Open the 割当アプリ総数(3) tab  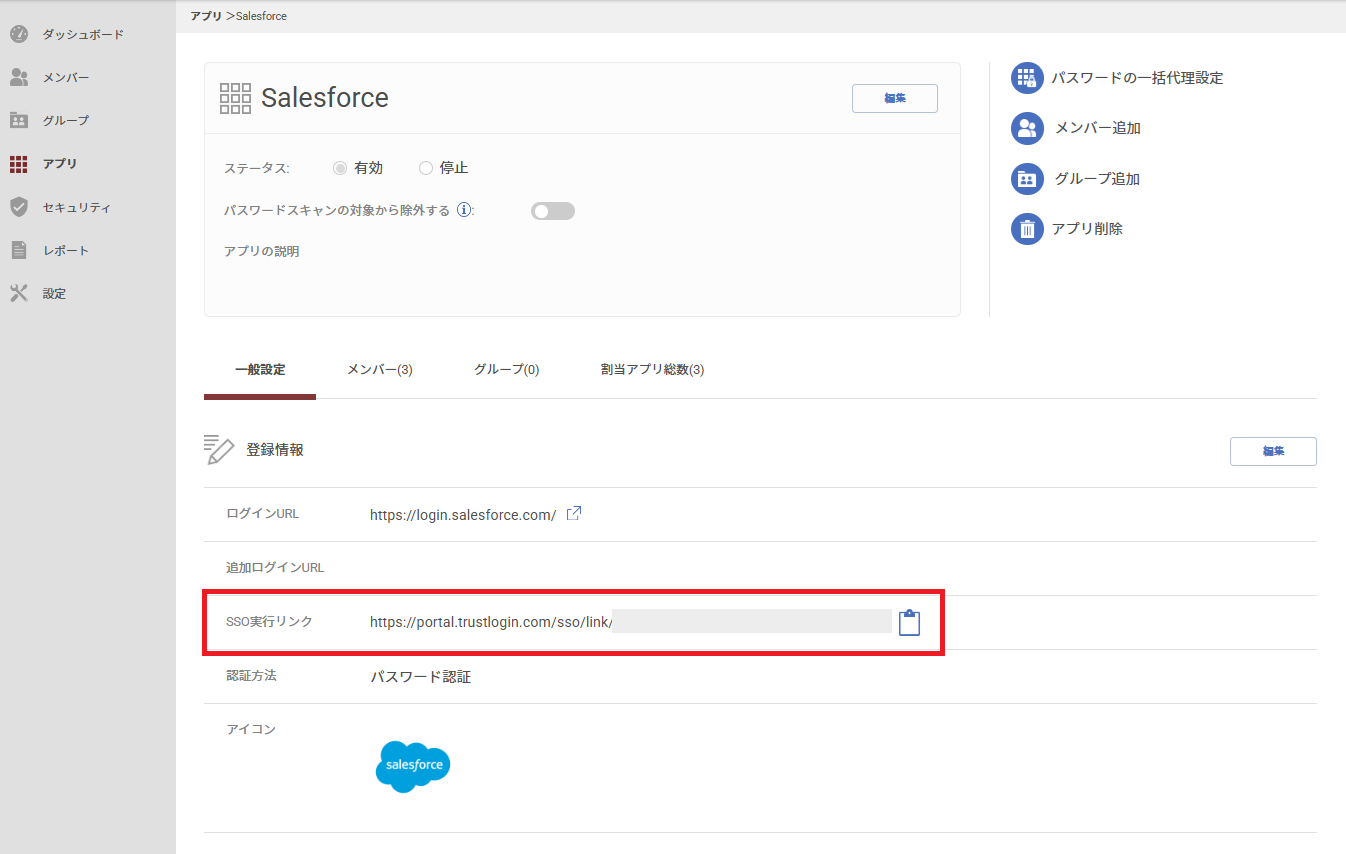[x=653, y=370]
